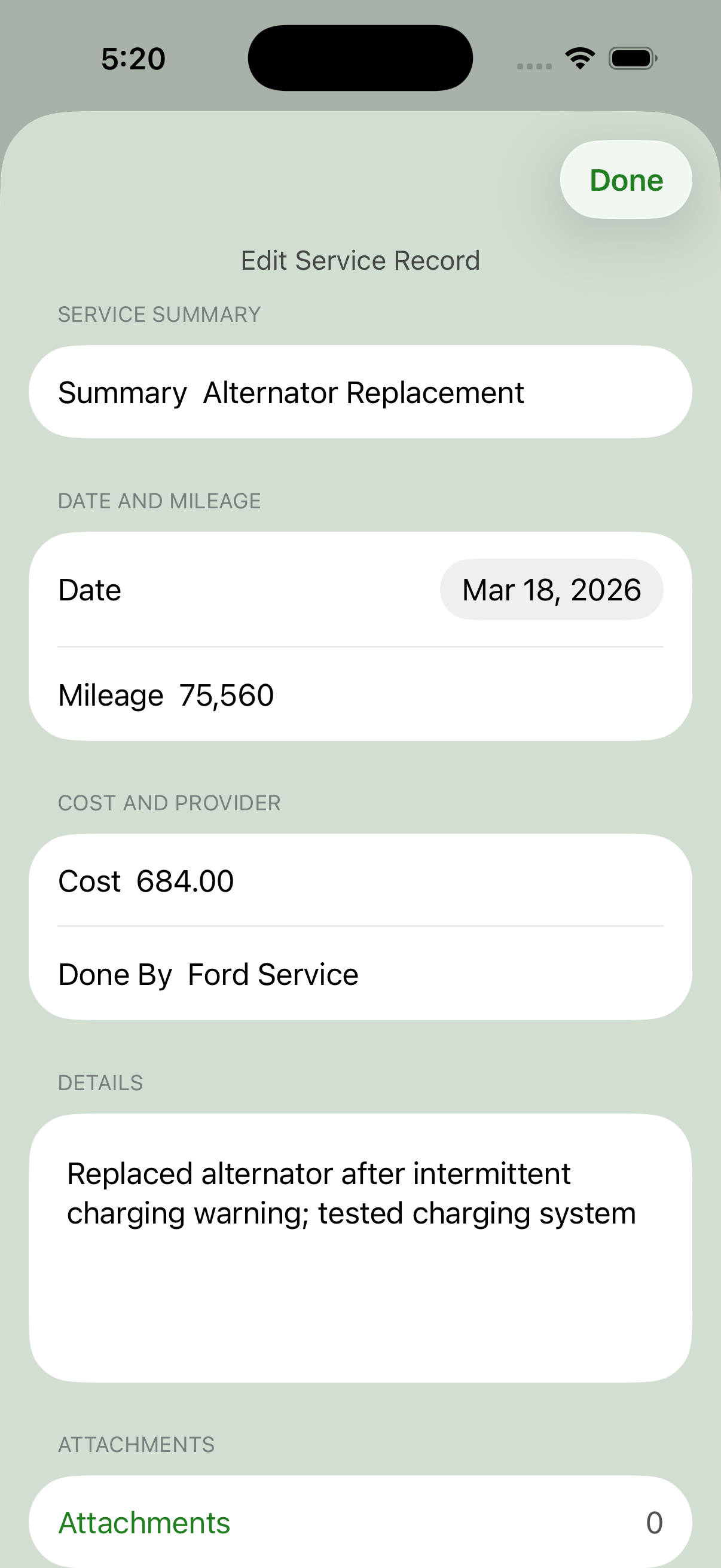This screenshot has height=1568, width=721.
Task: Tap the 5:20 clock in status bar
Action: pyautogui.click(x=133, y=59)
